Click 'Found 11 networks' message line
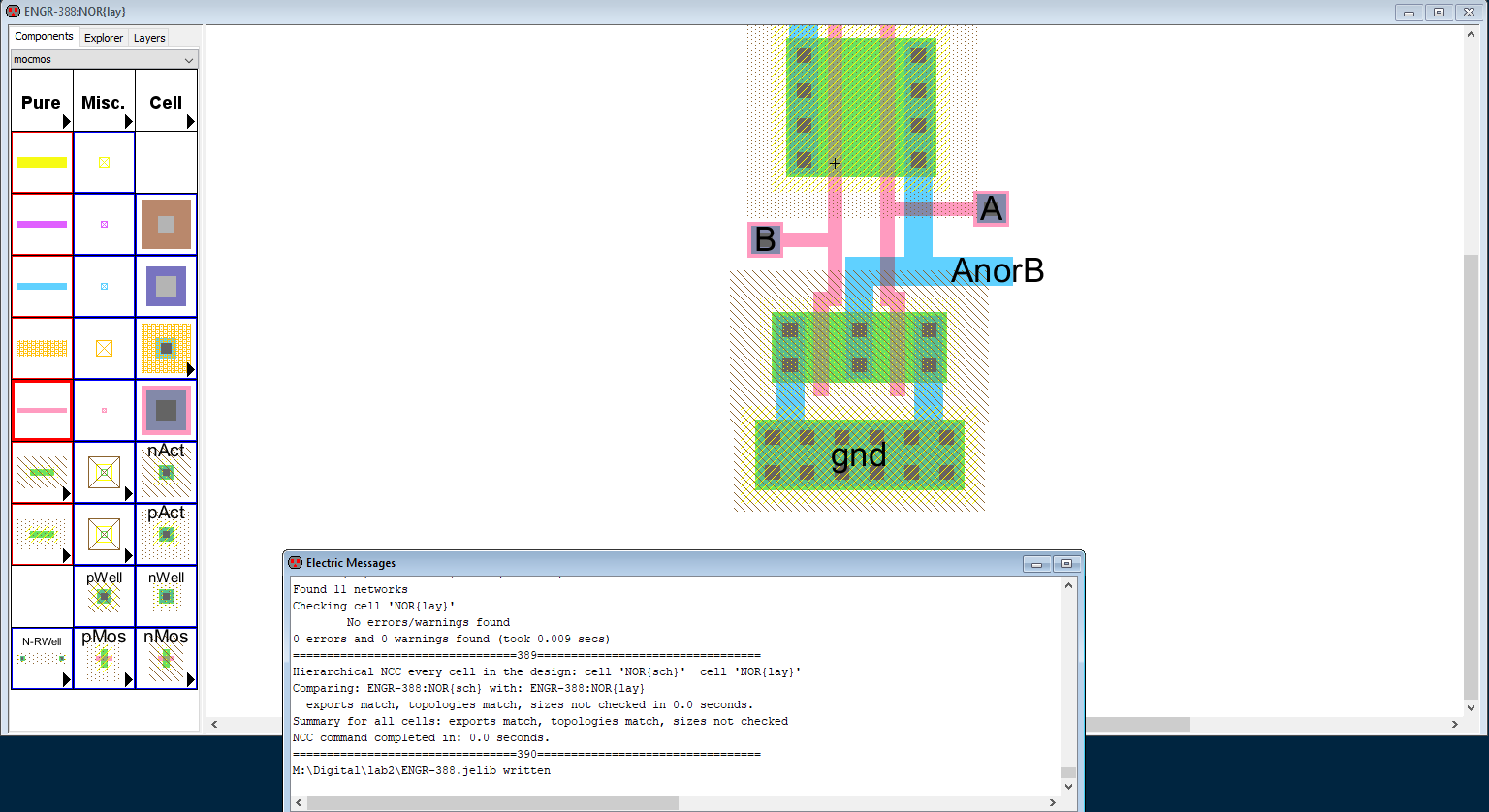 point(350,589)
